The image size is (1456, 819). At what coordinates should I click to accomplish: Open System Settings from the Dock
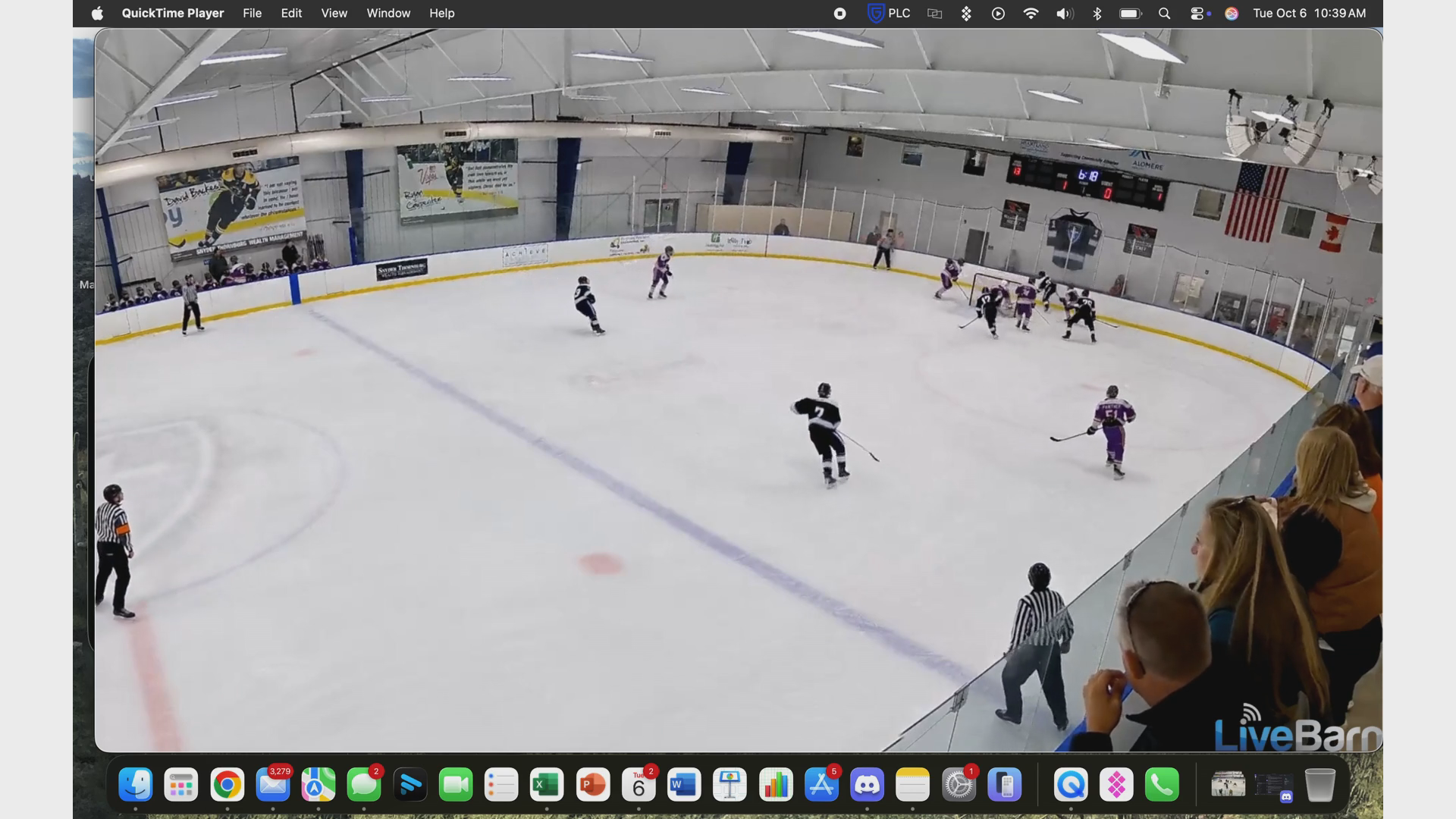pos(959,785)
